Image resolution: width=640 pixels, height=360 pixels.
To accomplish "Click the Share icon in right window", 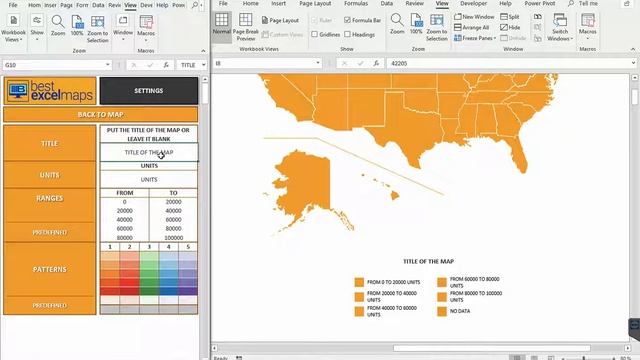I will pyautogui.click(x=627, y=4).
